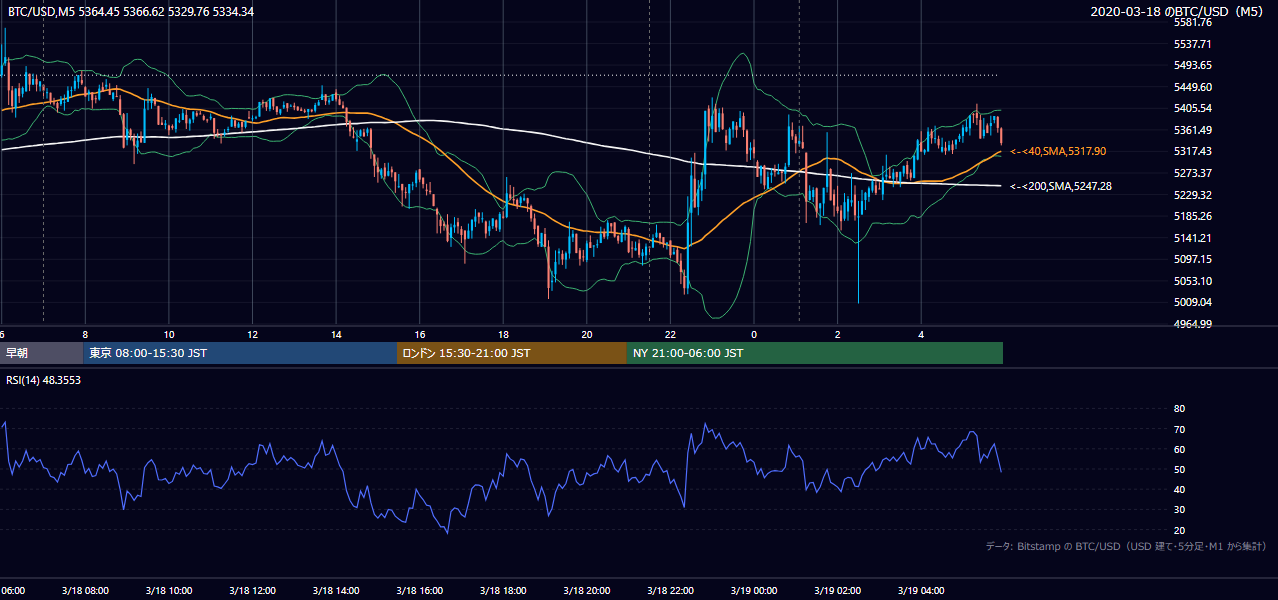Click hour label 0 under price chart
Viewport: 1278px width, 600px height.
(754, 334)
